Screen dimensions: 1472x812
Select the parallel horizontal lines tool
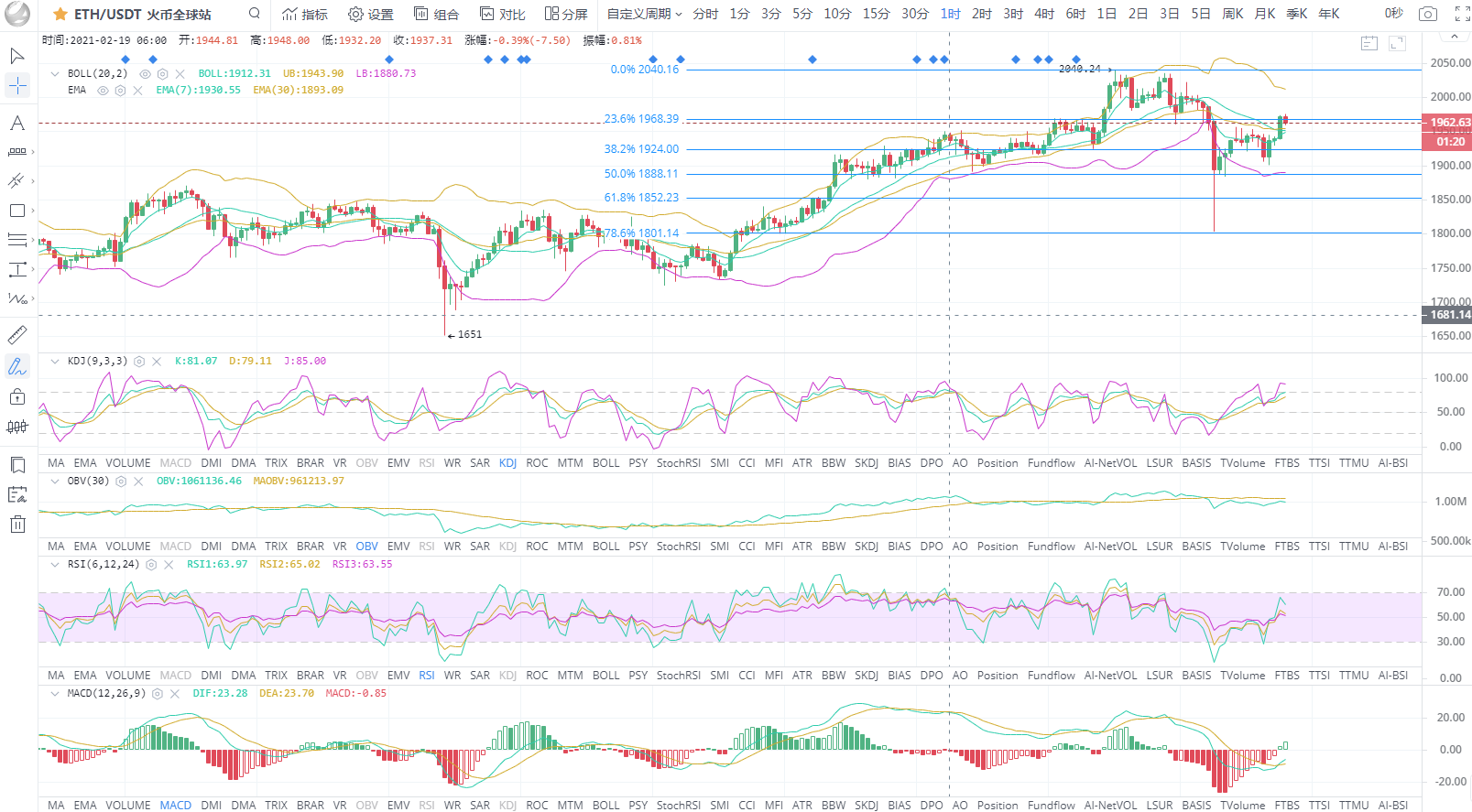point(16,240)
